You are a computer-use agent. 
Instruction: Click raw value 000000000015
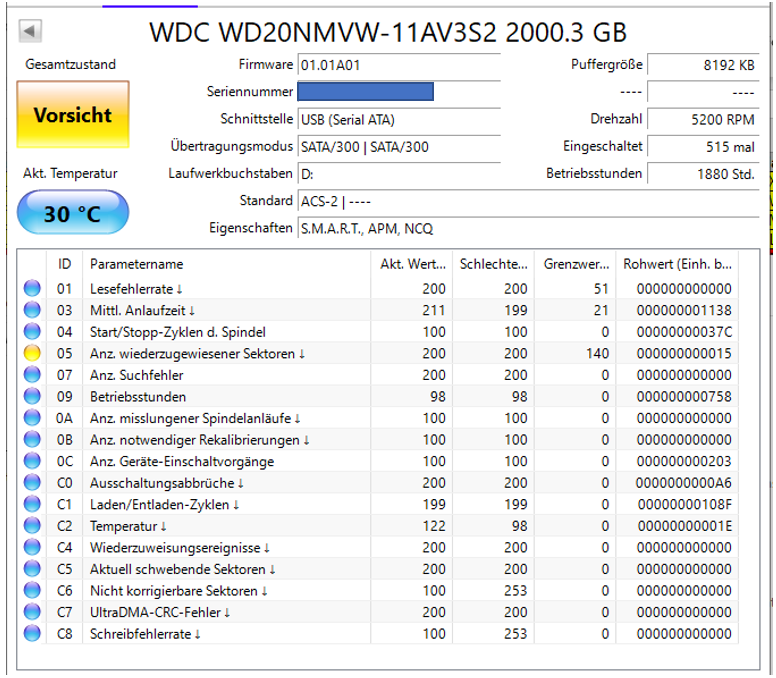684,353
